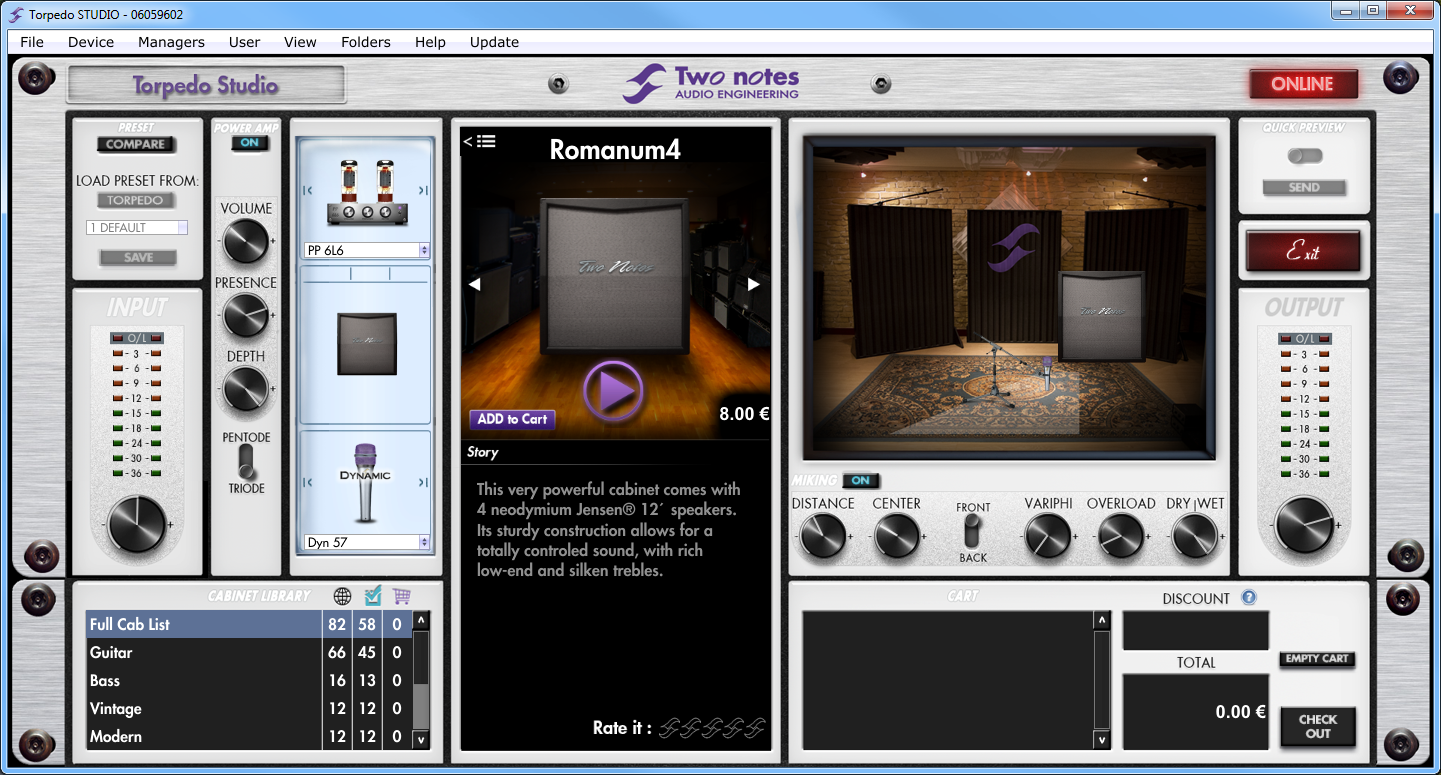
Task: Open the File menu
Action: tap(32, 42)
